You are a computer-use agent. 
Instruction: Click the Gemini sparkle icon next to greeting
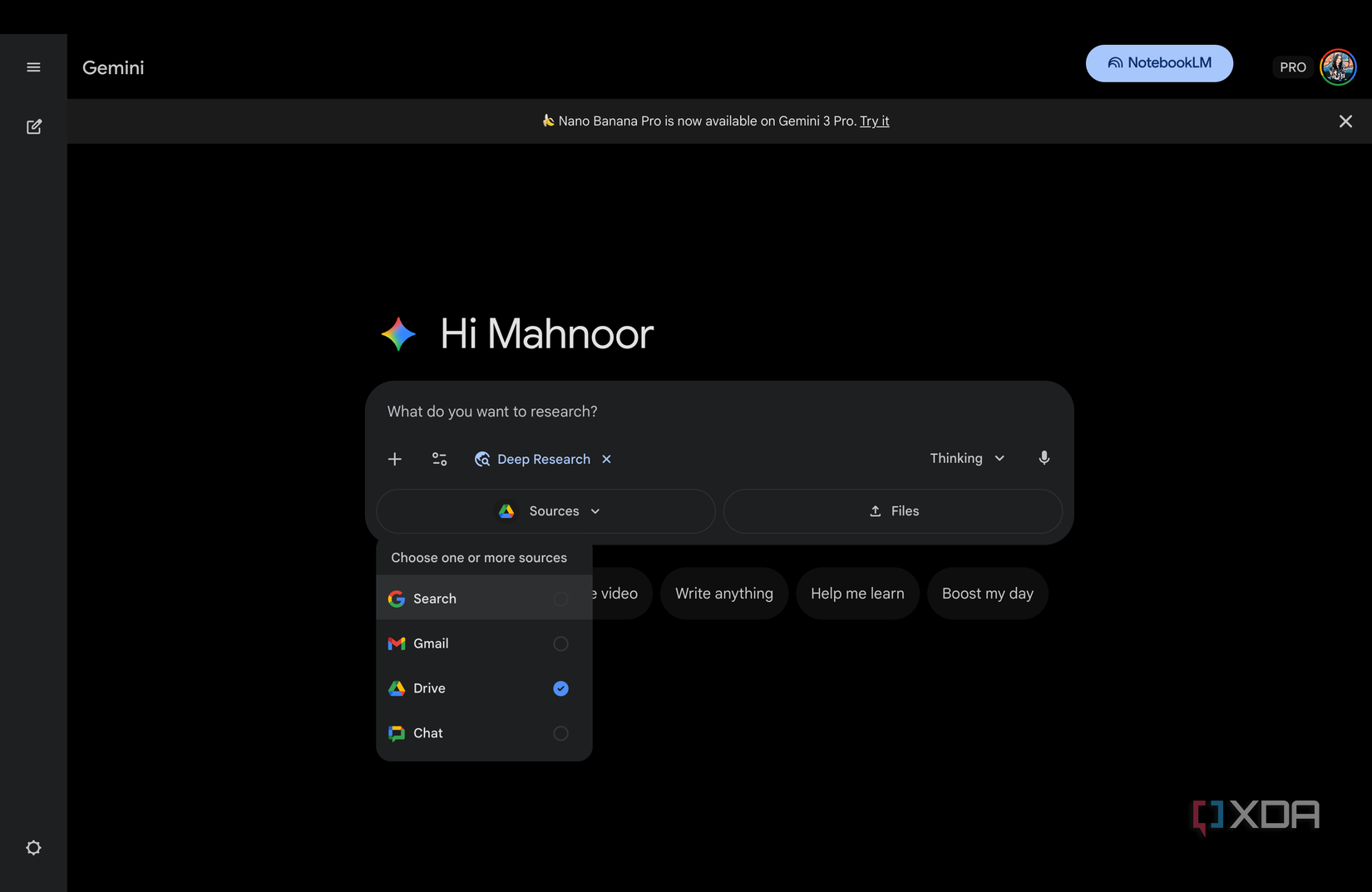[x=397, y=333]
